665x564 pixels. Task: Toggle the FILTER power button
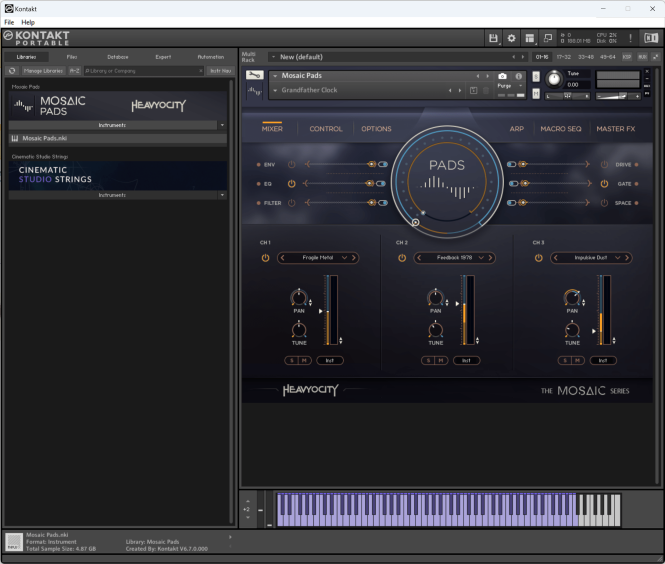point(291,203)
